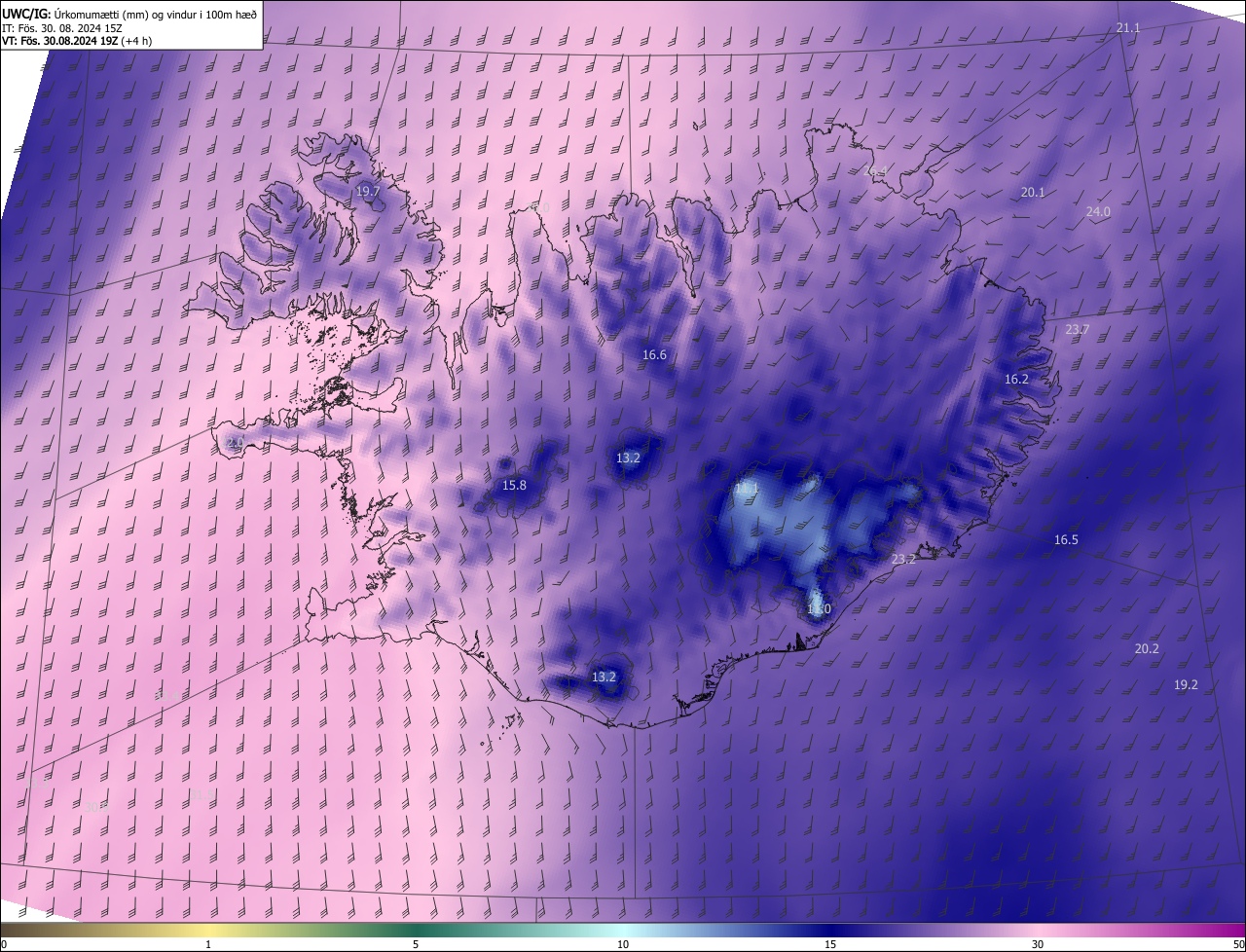The image size is (1246, 952).
Task: Click the 16.6 value label
Action: click(x=654, y=355)
